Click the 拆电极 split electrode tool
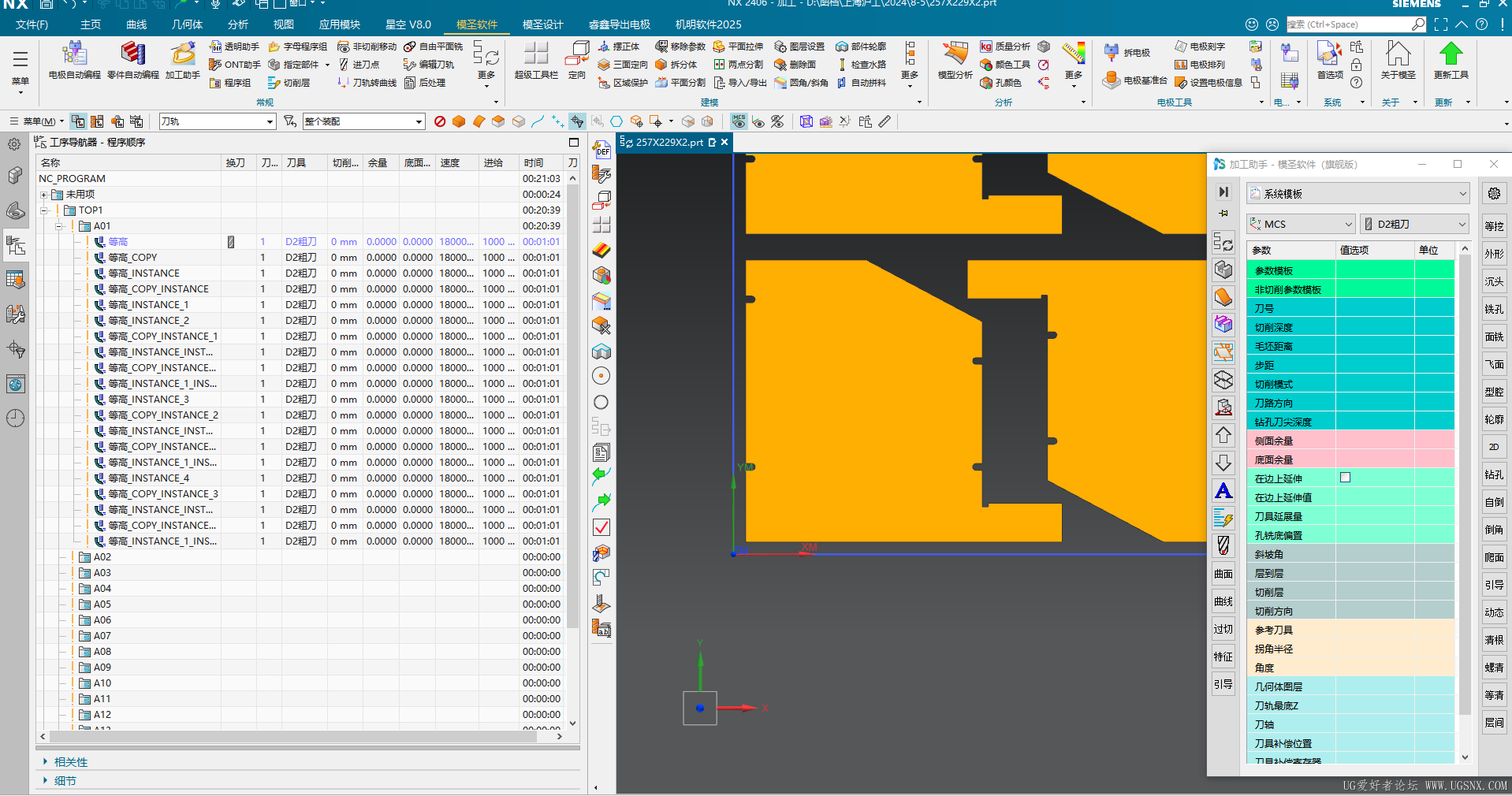 1127,53
